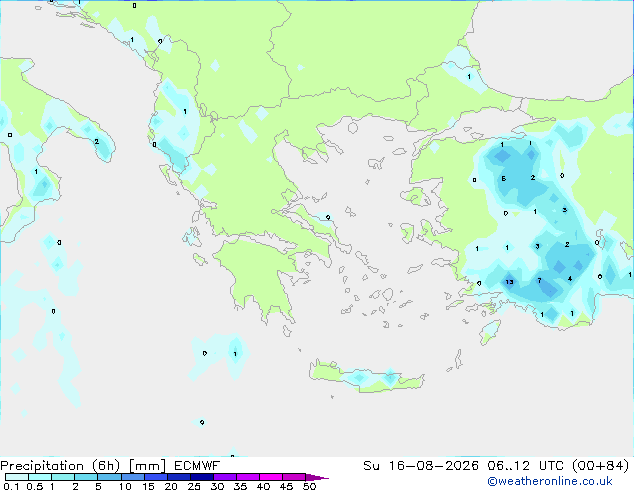Image resolution: width=634 pixels, height=490 pixels.
Task: Click the 30–35 mm purple legend swatch
Action: (225, 477)
